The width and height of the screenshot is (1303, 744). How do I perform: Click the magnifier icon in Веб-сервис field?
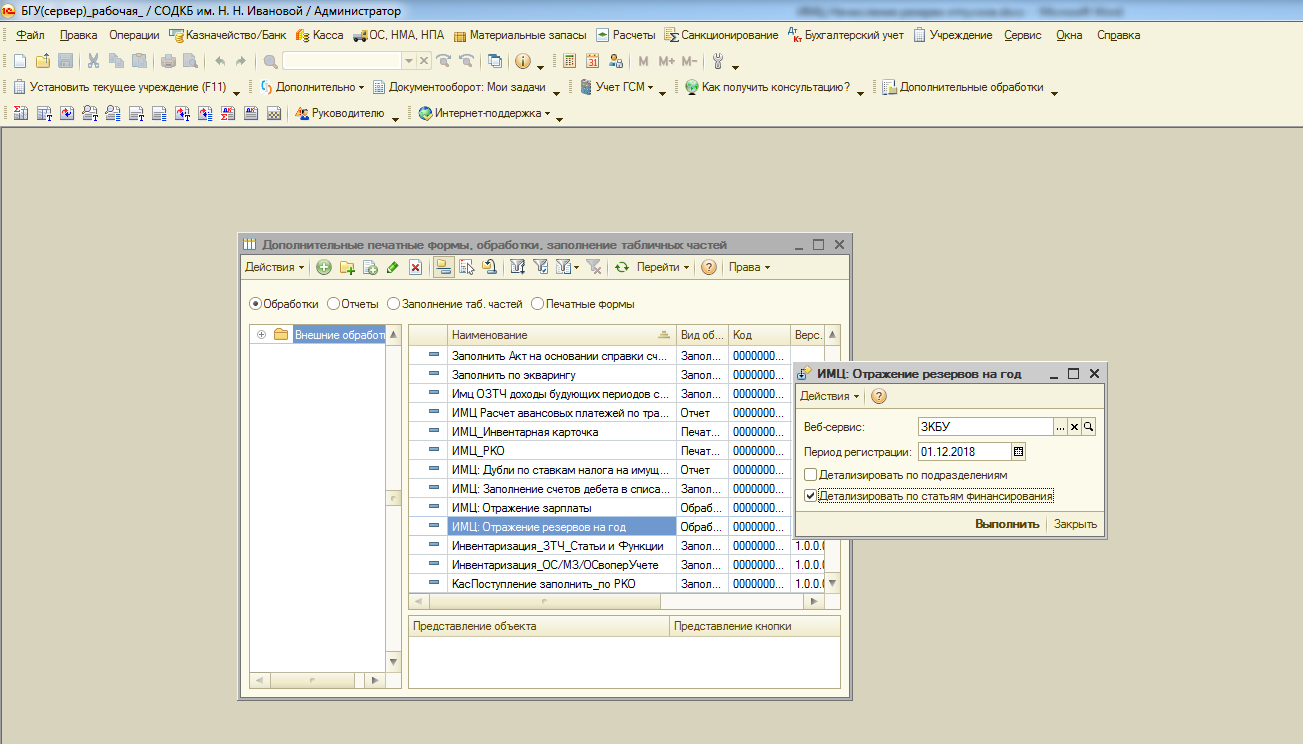coord(1089,427)
